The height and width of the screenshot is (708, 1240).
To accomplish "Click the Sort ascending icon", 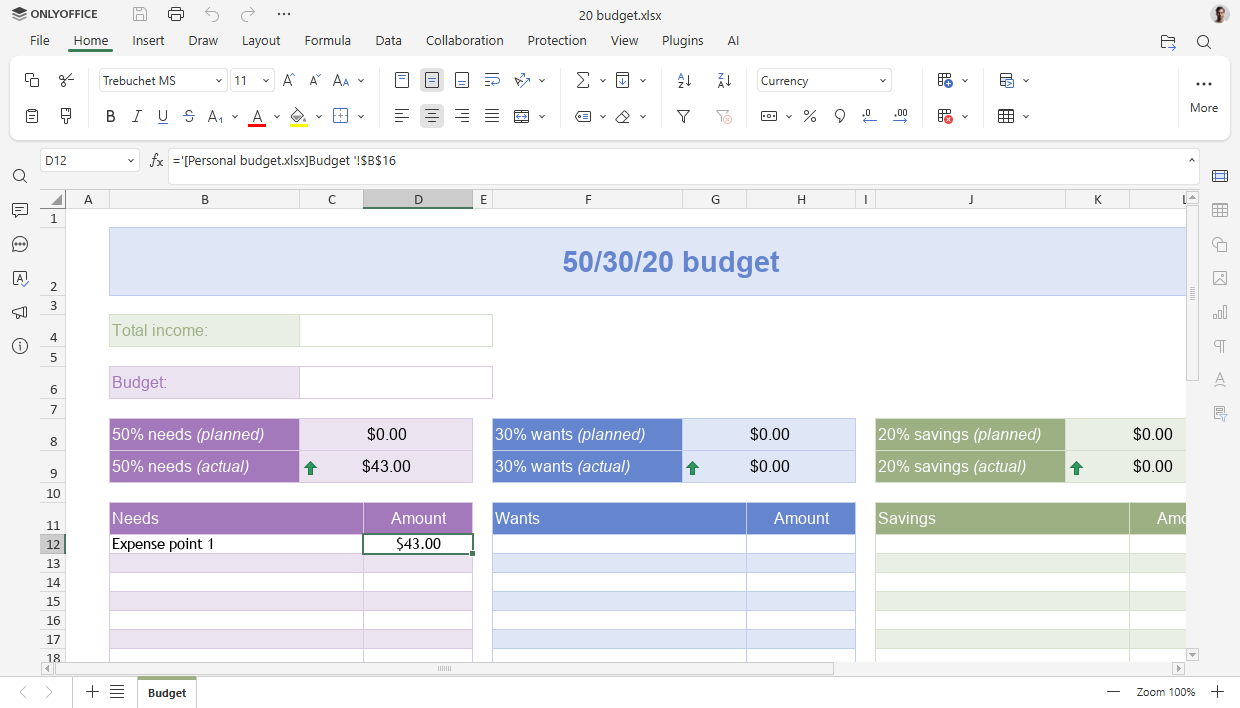I will (684, 80).
